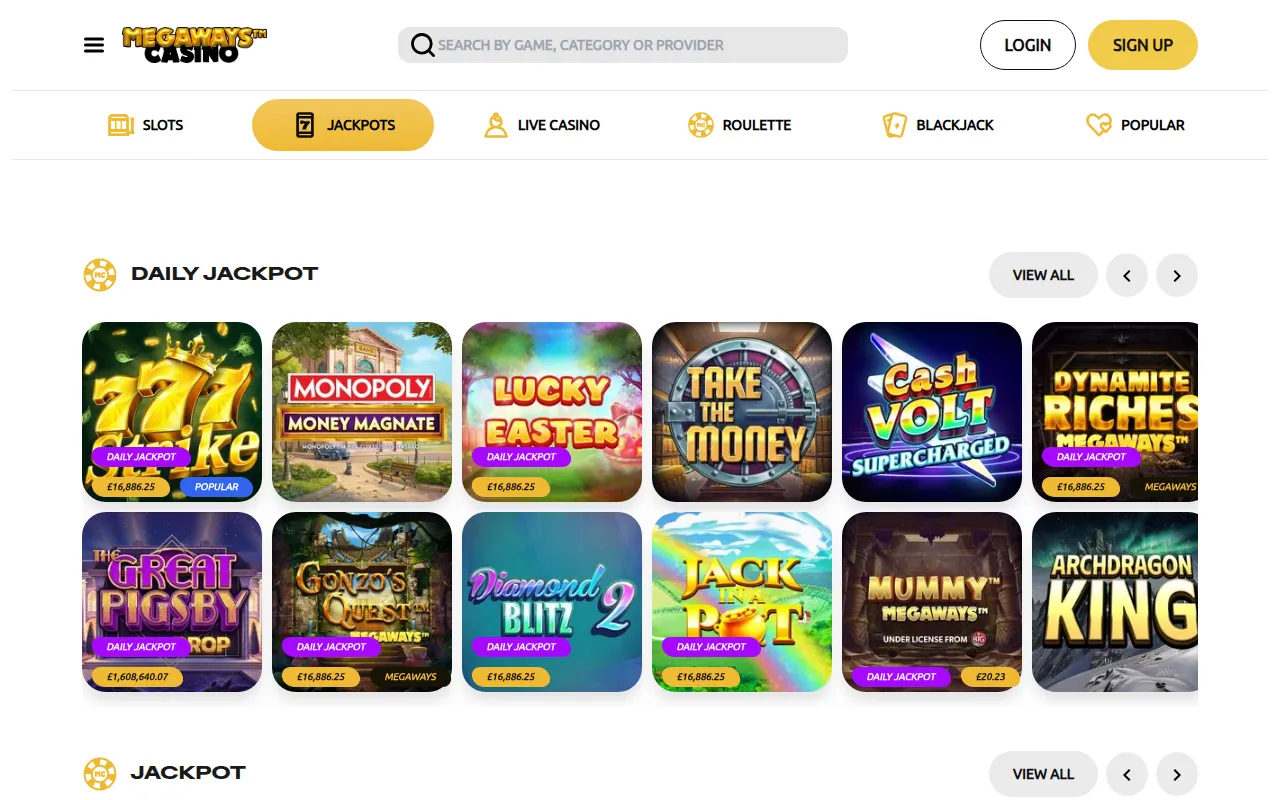
Task: Click the Live Casino dealer icon
Action: [496, 125]
